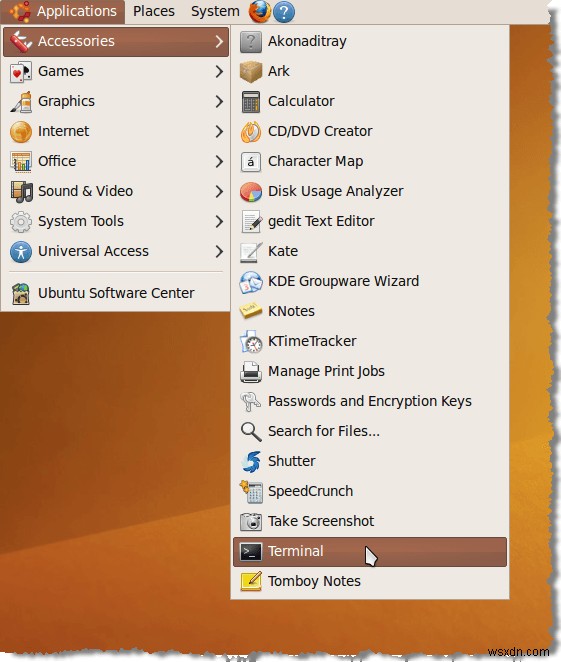
Task: Open Search for Files... label
Action: click(324, 431)
